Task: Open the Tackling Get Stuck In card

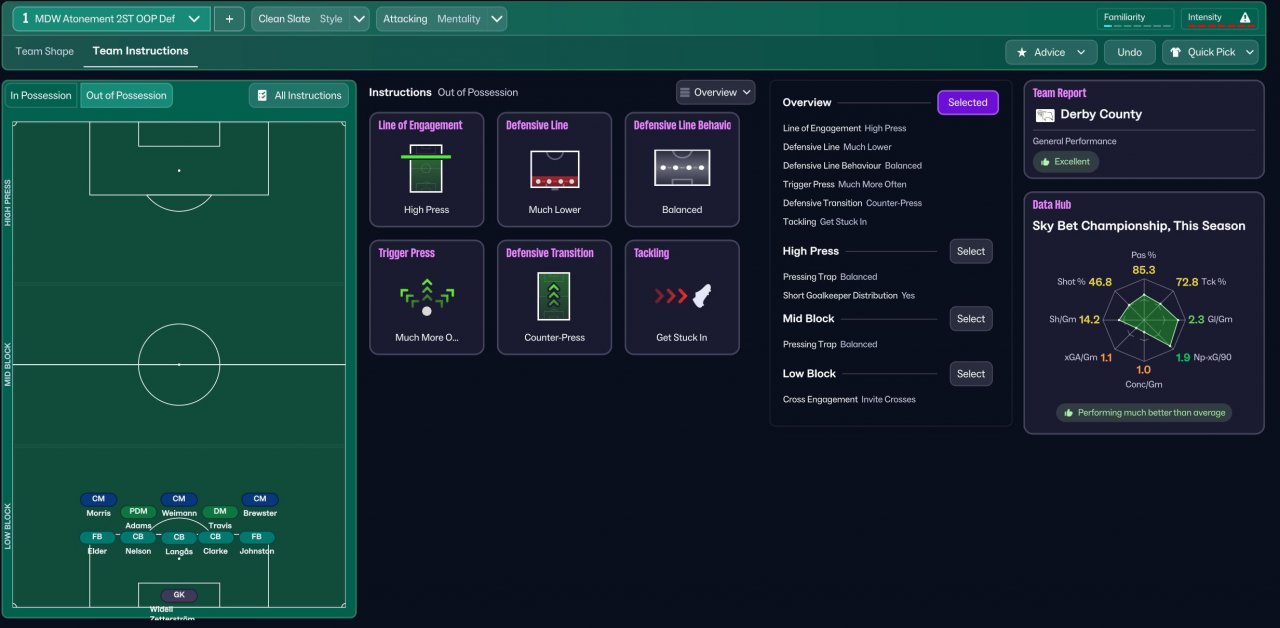Action: (682, 297)
